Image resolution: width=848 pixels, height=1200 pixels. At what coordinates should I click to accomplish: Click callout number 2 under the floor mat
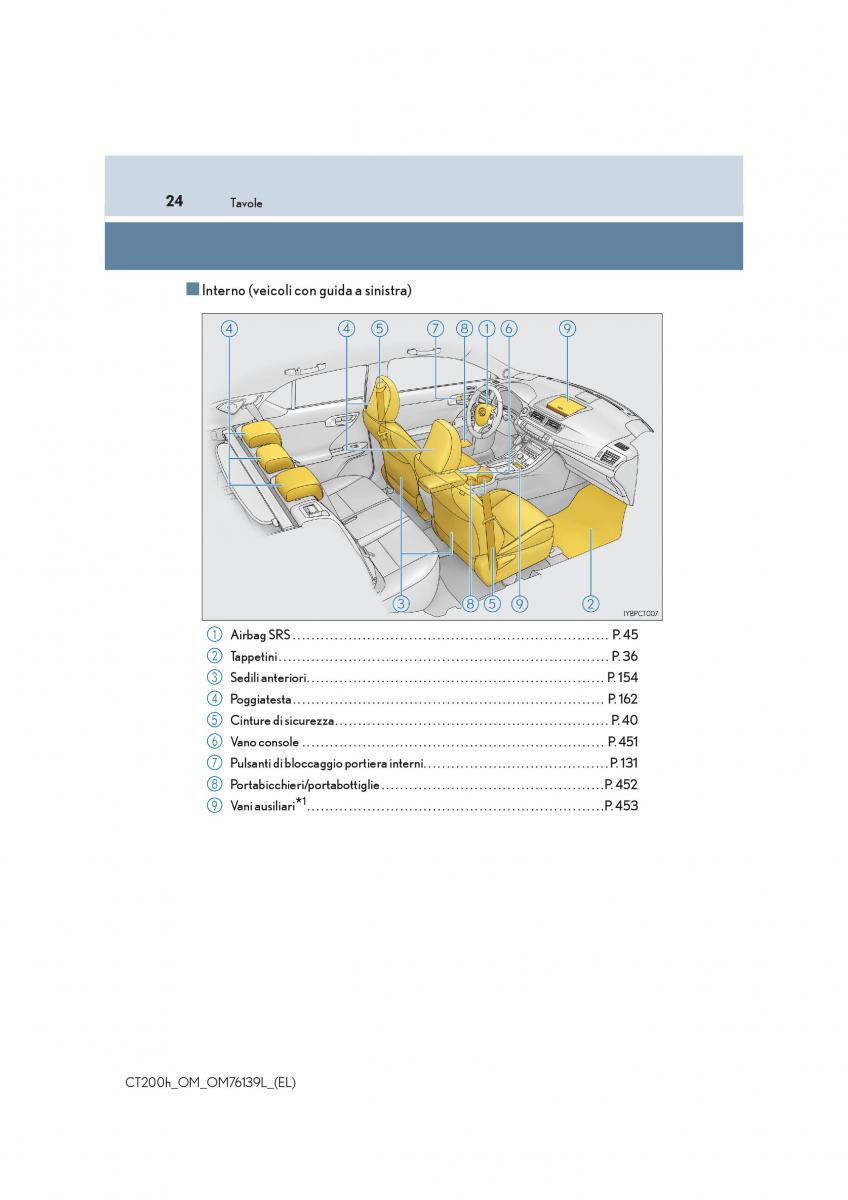coord(591,603)
